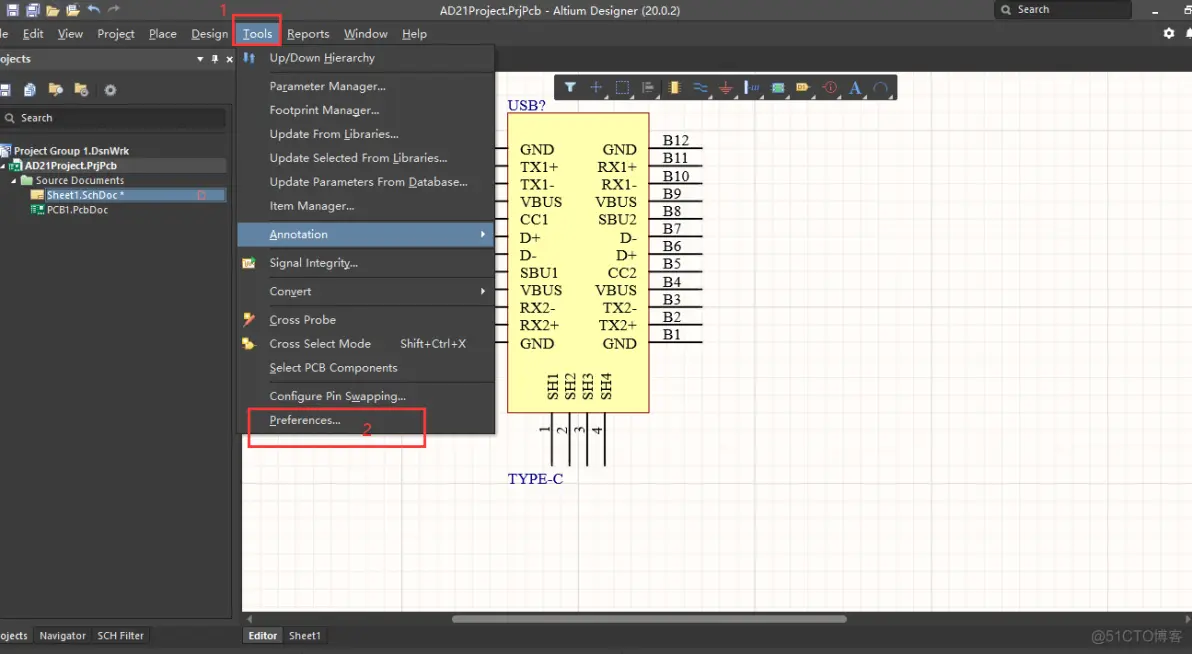Click the Save icon in quick access bar
The width and height of the screenshot is (1192, 654).
point(12,10)
